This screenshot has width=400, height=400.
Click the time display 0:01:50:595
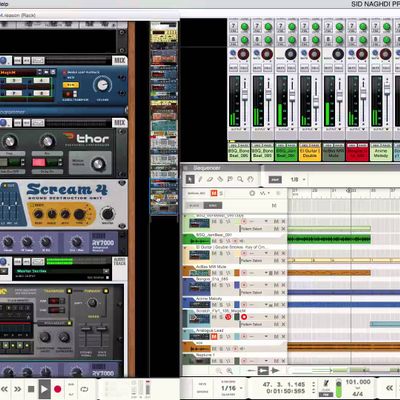pos(286,391)
